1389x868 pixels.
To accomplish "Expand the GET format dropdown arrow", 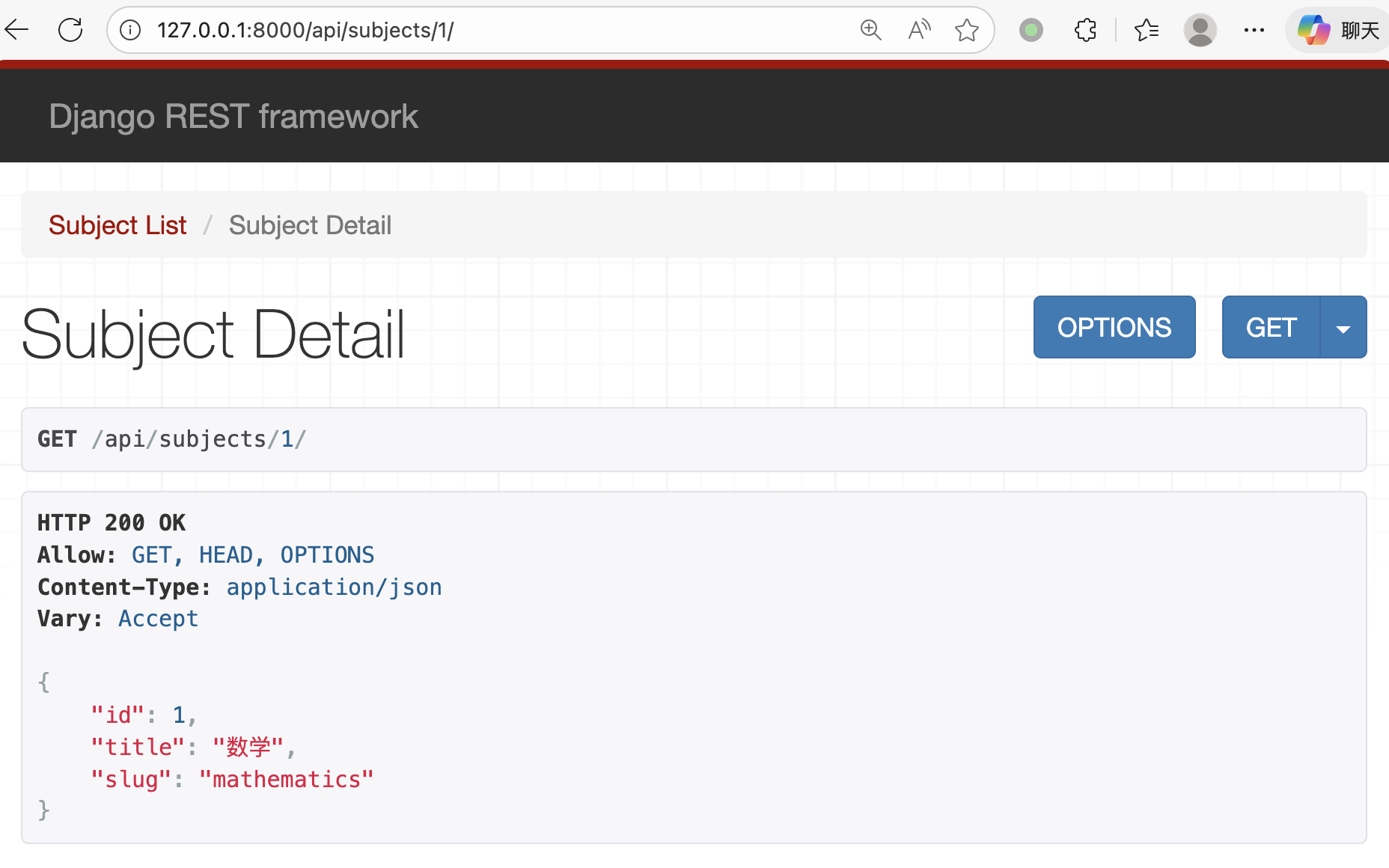I will point(1343,327).
